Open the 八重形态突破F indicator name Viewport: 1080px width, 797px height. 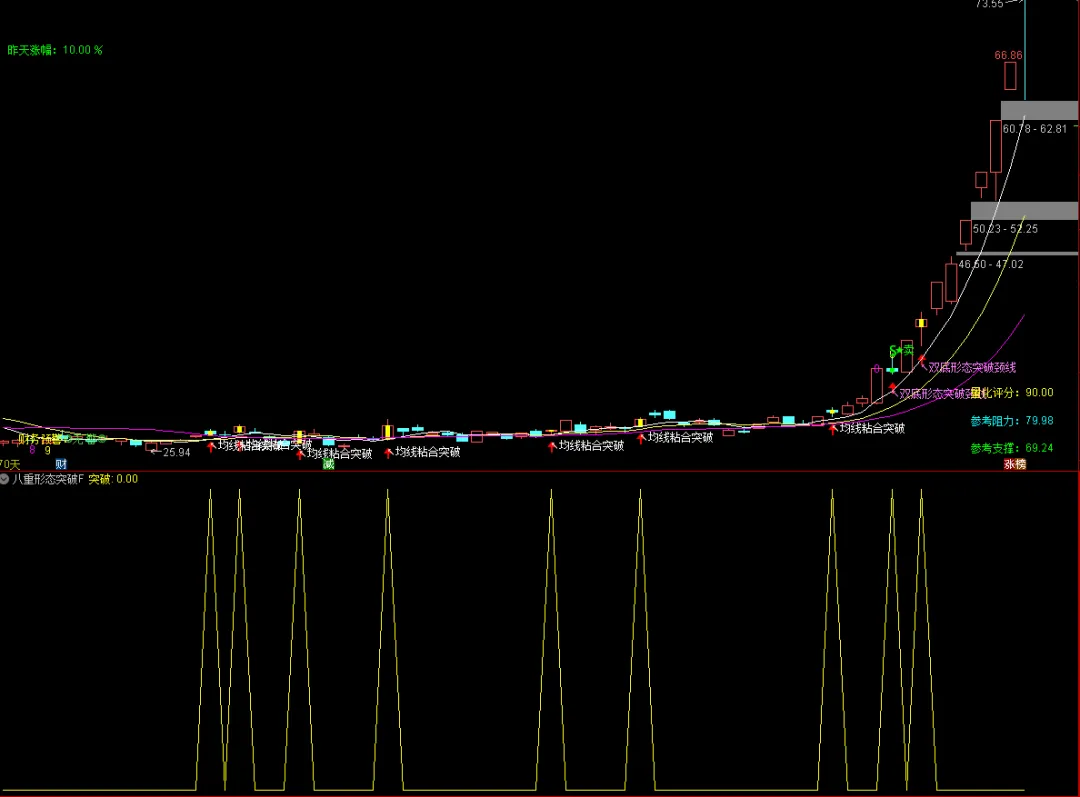click(x=48, y=479)
